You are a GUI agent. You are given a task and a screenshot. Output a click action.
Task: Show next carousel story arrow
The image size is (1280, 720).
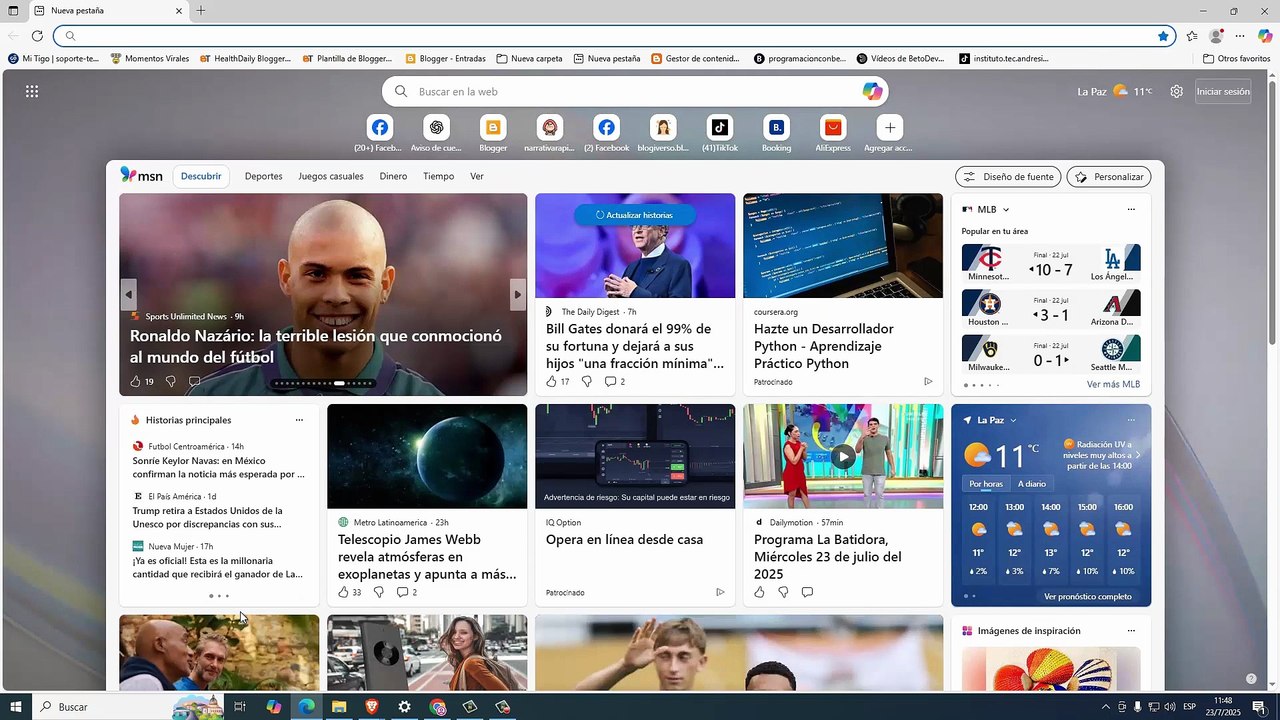click(517, 294)
